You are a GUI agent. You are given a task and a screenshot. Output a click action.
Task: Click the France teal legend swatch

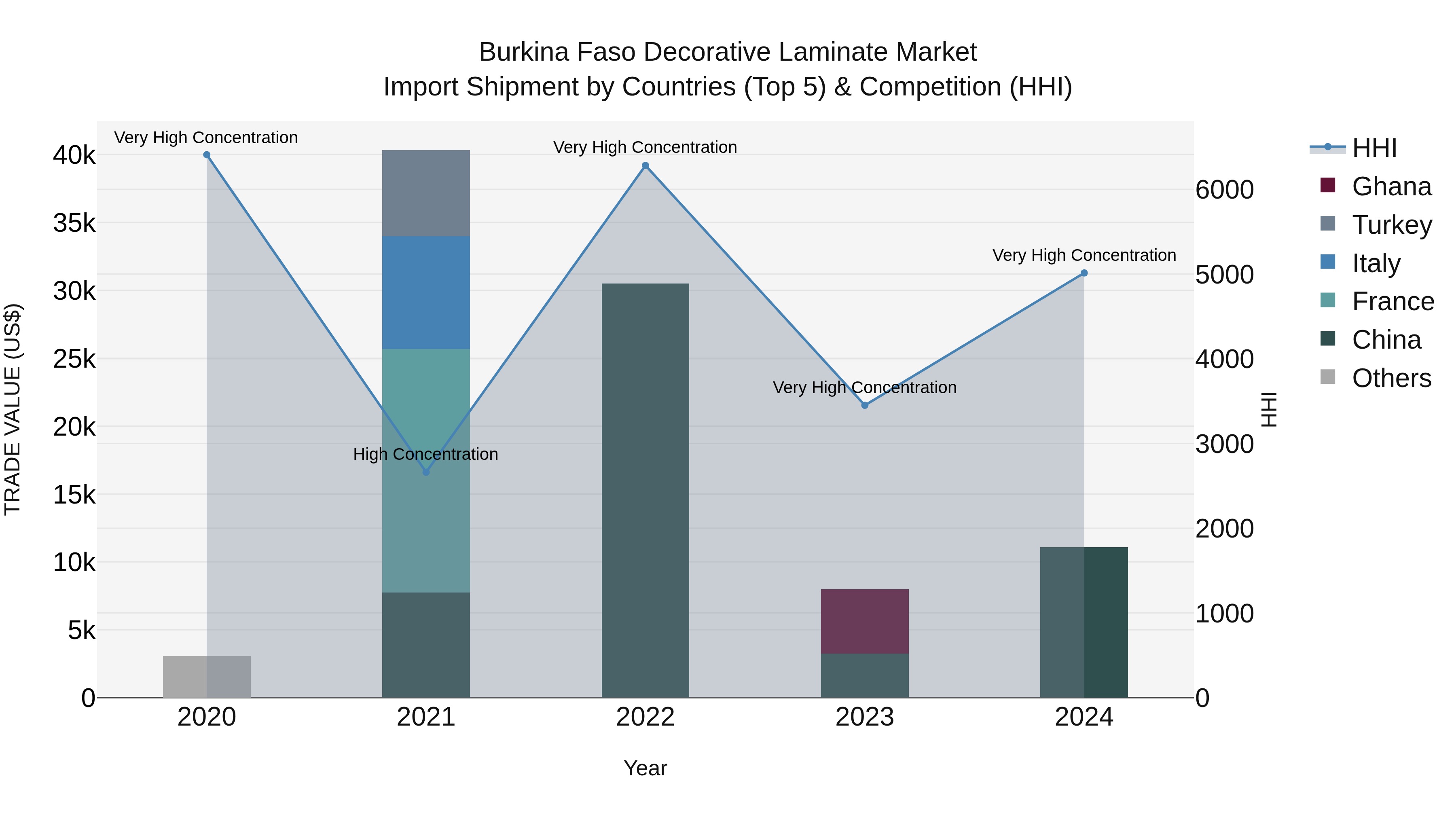coord(1328,301)
